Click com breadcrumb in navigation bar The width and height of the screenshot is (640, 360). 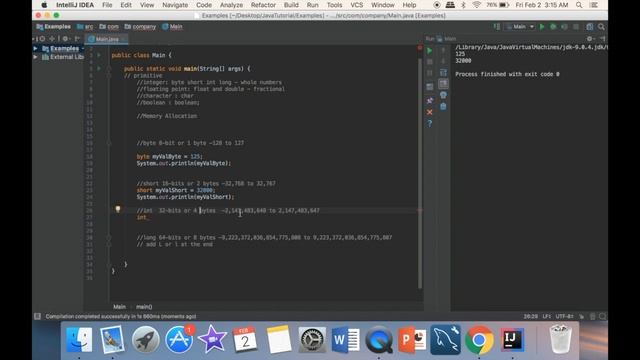(x=109, y=27)
